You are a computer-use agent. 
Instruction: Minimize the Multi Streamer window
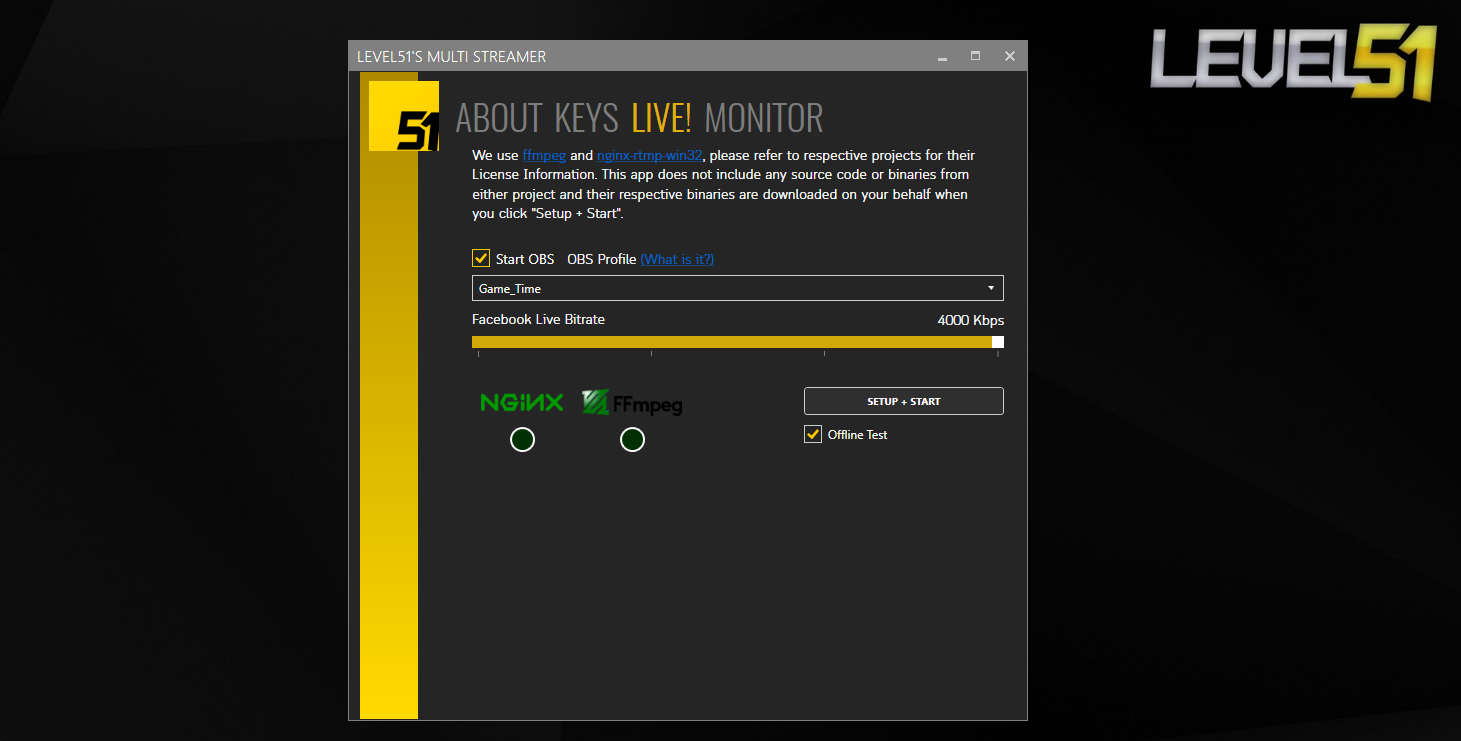coord(942,57)
